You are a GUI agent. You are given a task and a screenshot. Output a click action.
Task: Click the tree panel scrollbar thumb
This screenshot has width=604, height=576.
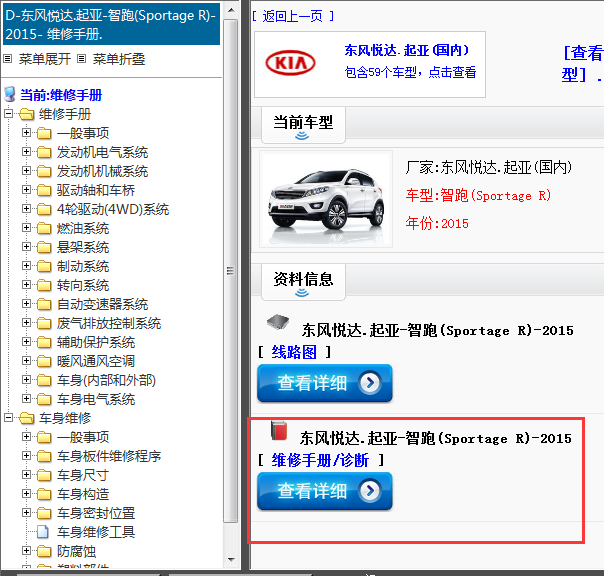[230, 271]
